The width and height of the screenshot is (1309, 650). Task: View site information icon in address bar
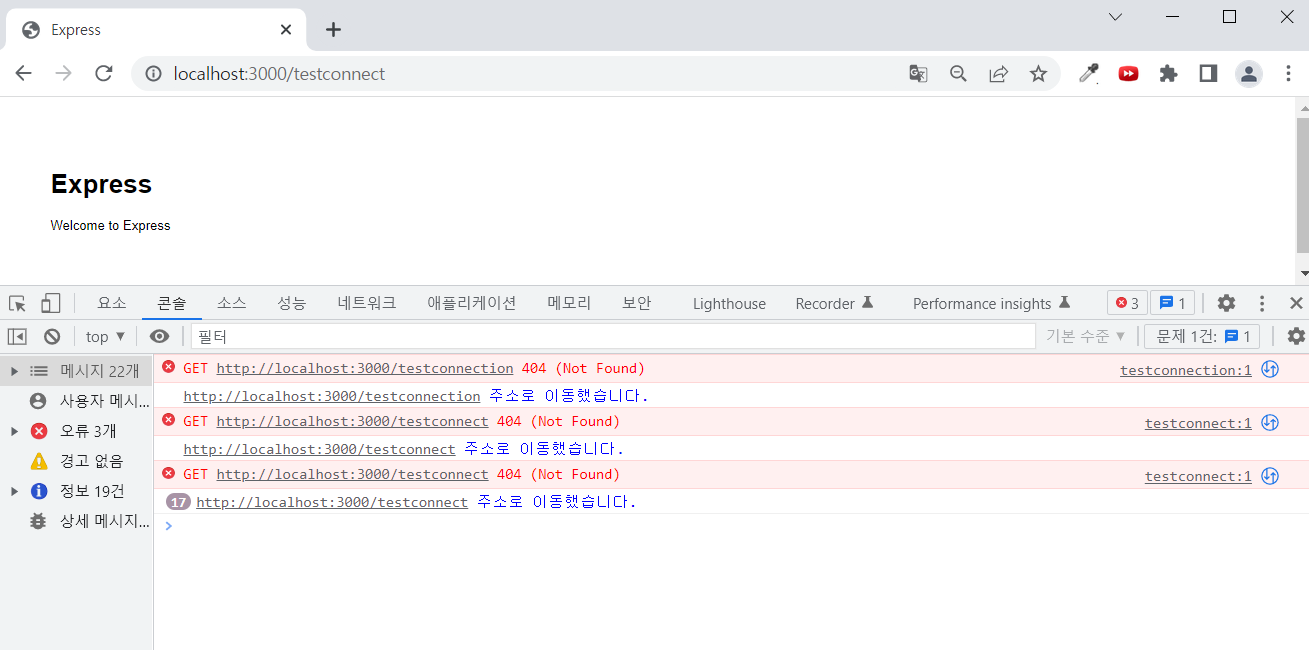153,73
